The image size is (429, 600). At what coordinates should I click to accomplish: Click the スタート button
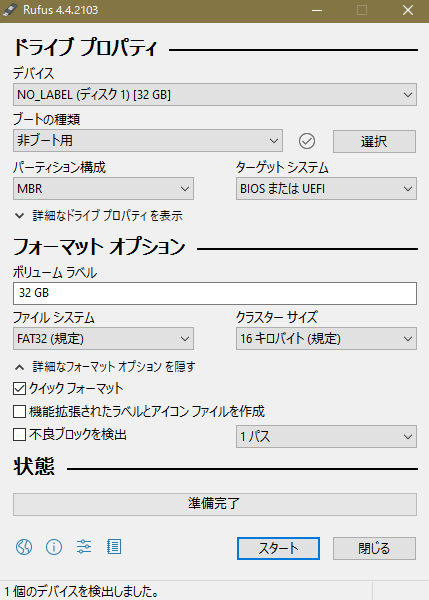click(x=278, y=548)
